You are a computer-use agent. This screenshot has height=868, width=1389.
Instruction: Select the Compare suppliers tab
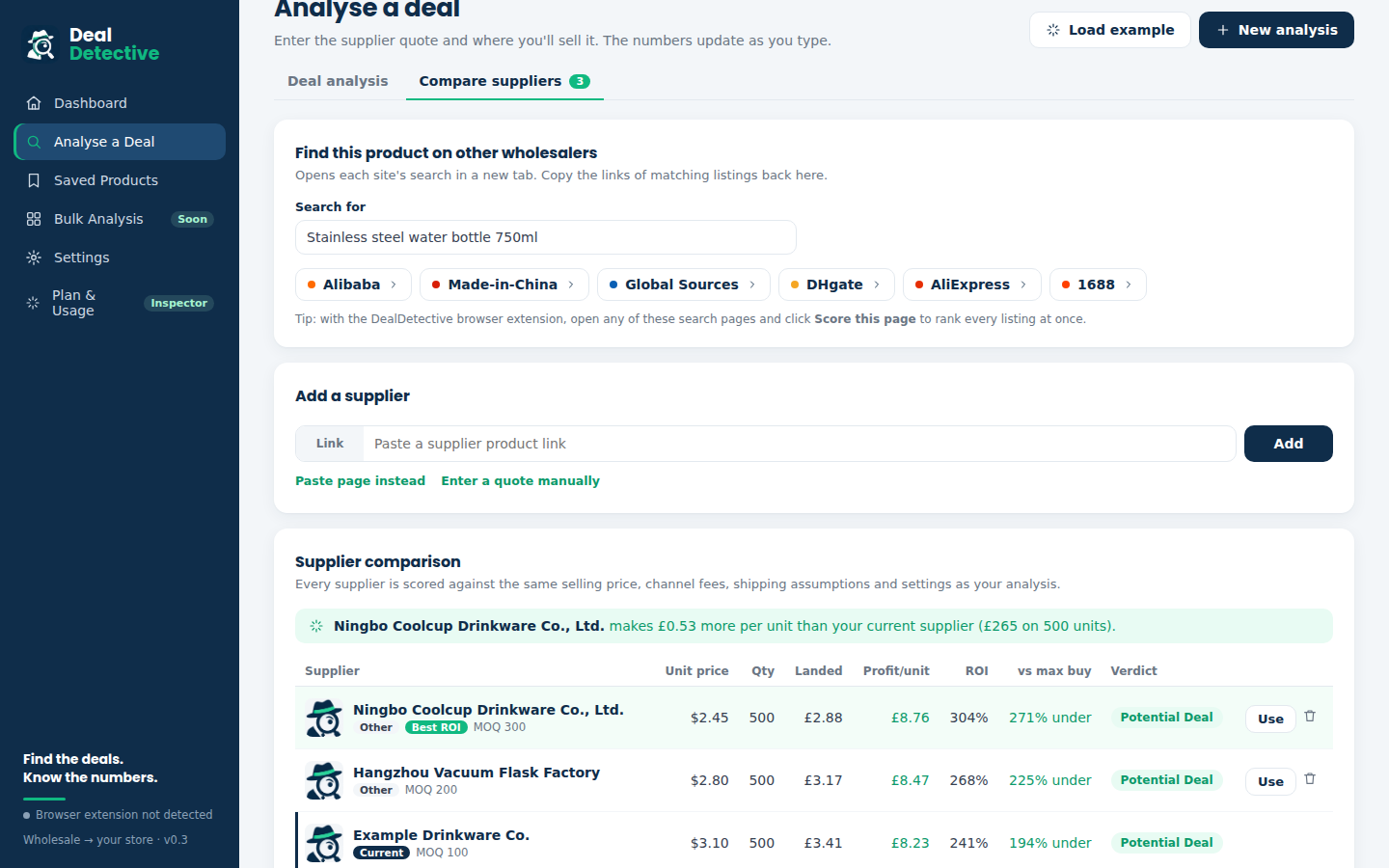click(x=504, y=81)
